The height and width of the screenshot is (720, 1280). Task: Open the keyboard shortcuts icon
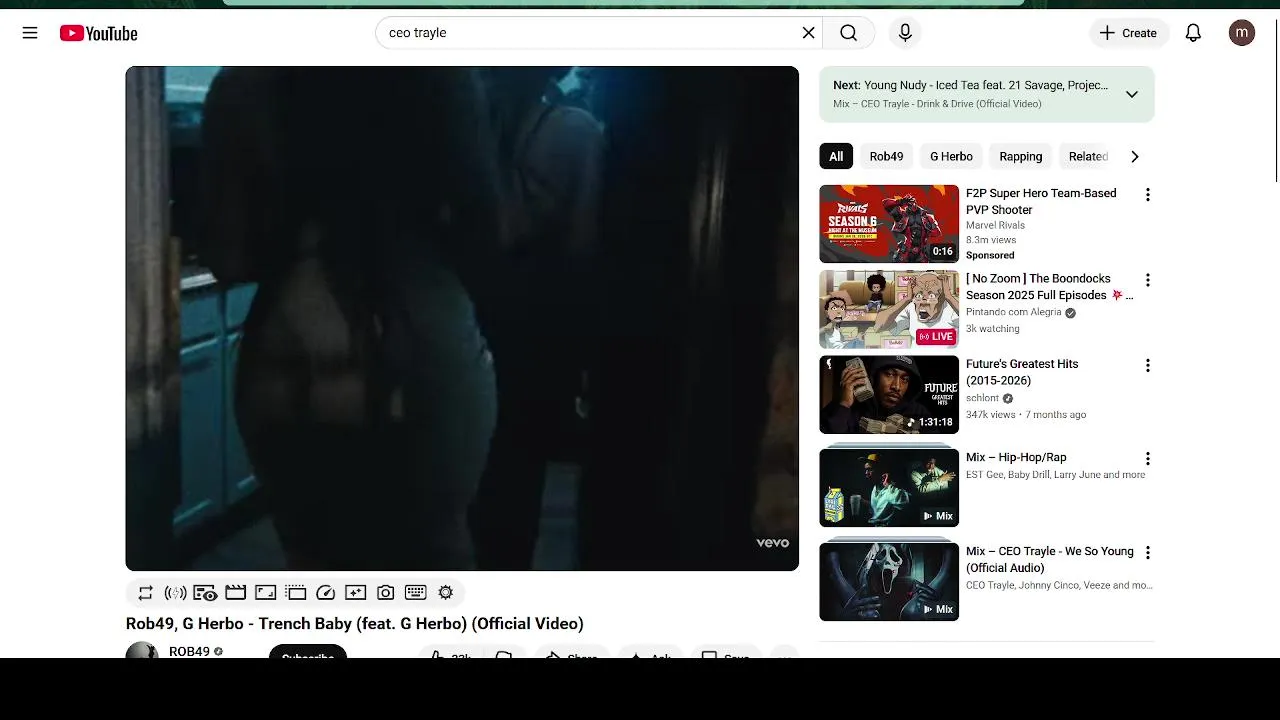point(416,593)
